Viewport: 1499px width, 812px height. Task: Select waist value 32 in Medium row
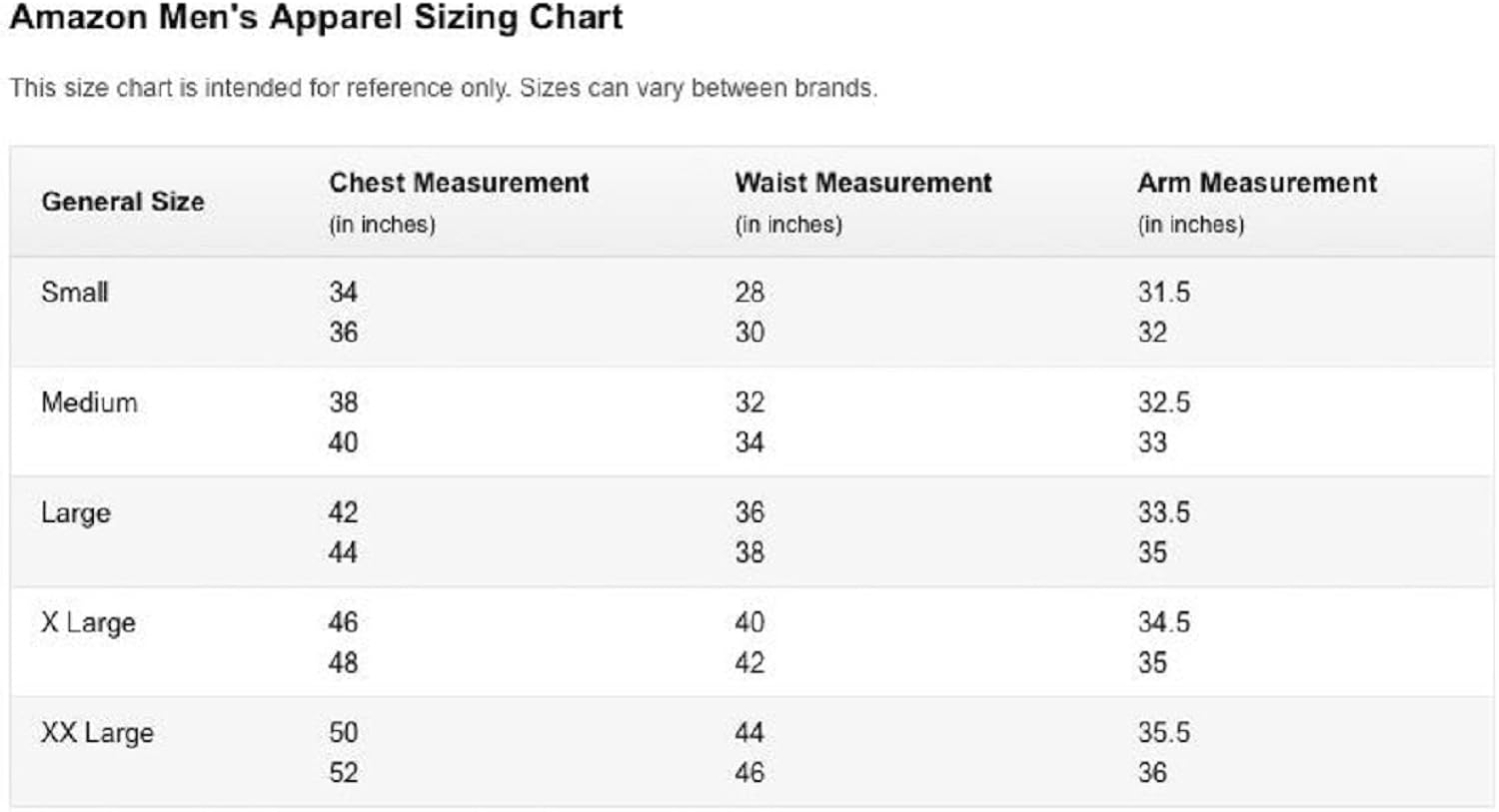point(749,403)
